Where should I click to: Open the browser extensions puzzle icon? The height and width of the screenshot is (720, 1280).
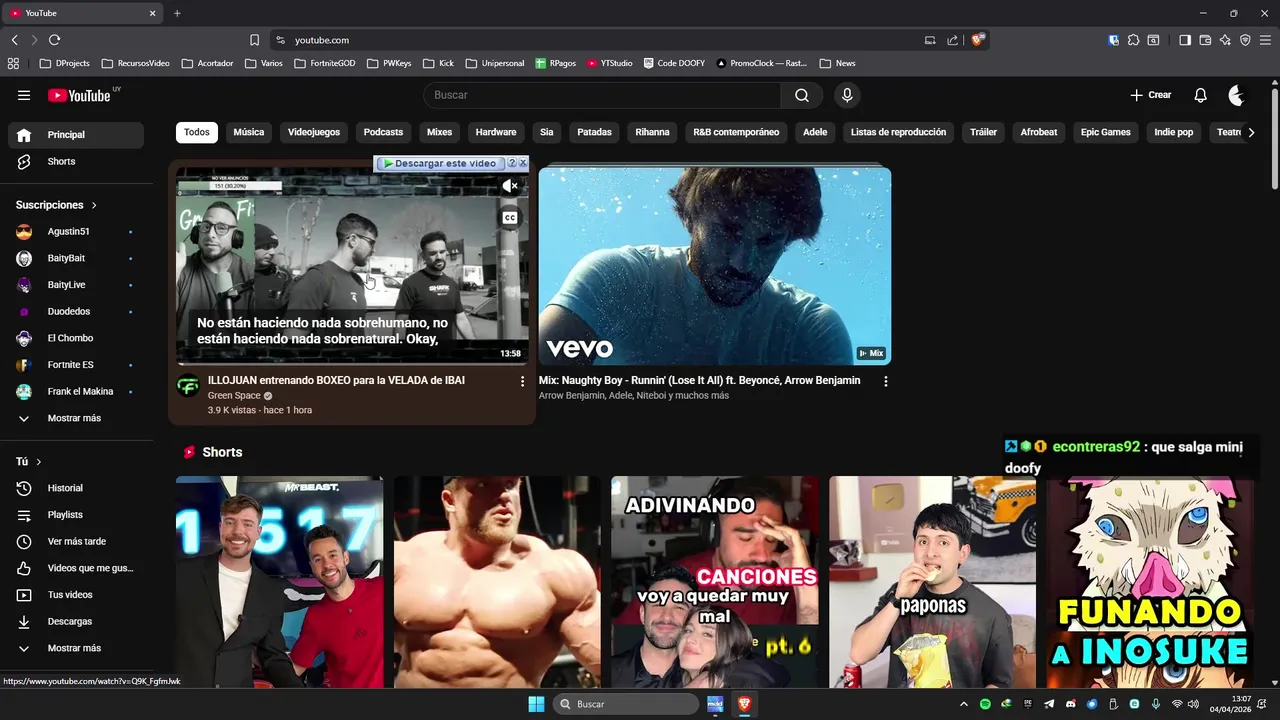point(1133,40)
